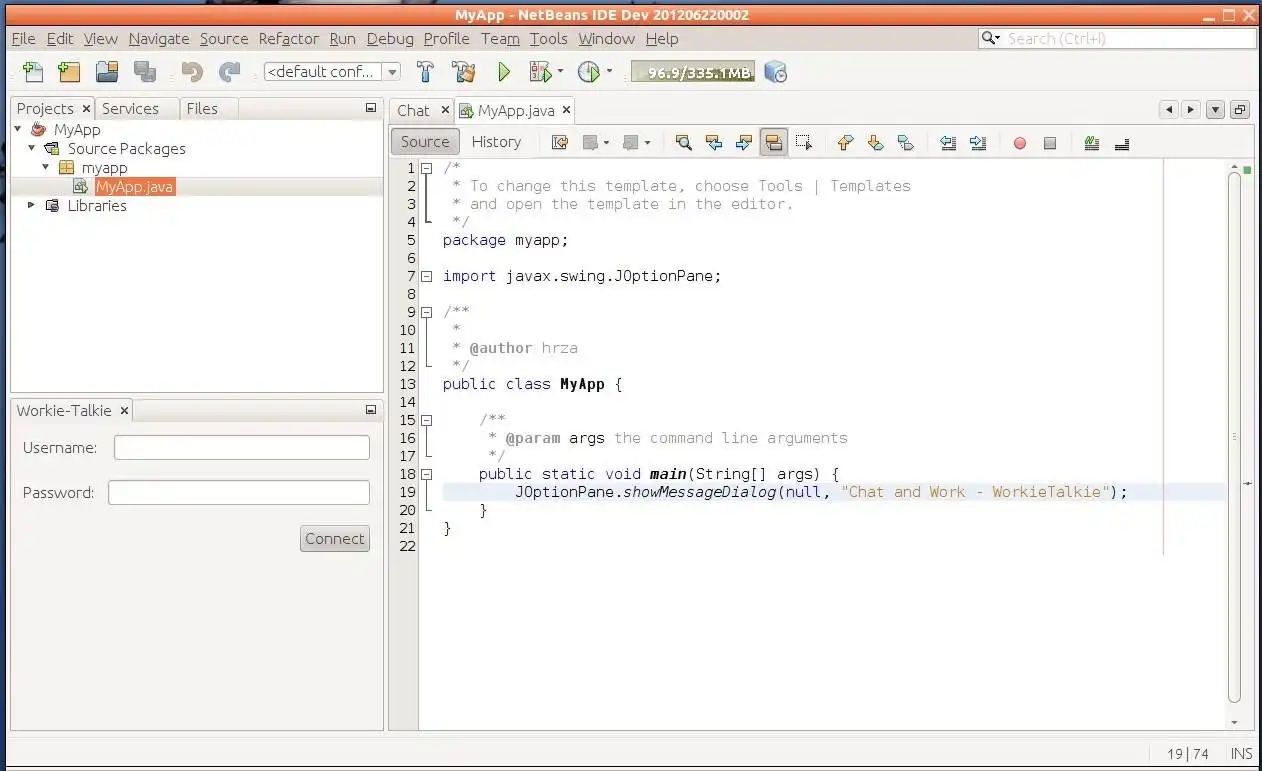Switch to the Chat editor tab
Image resolution: width=1262 pixels, height=771 pixels.
(x=413, y=111)
